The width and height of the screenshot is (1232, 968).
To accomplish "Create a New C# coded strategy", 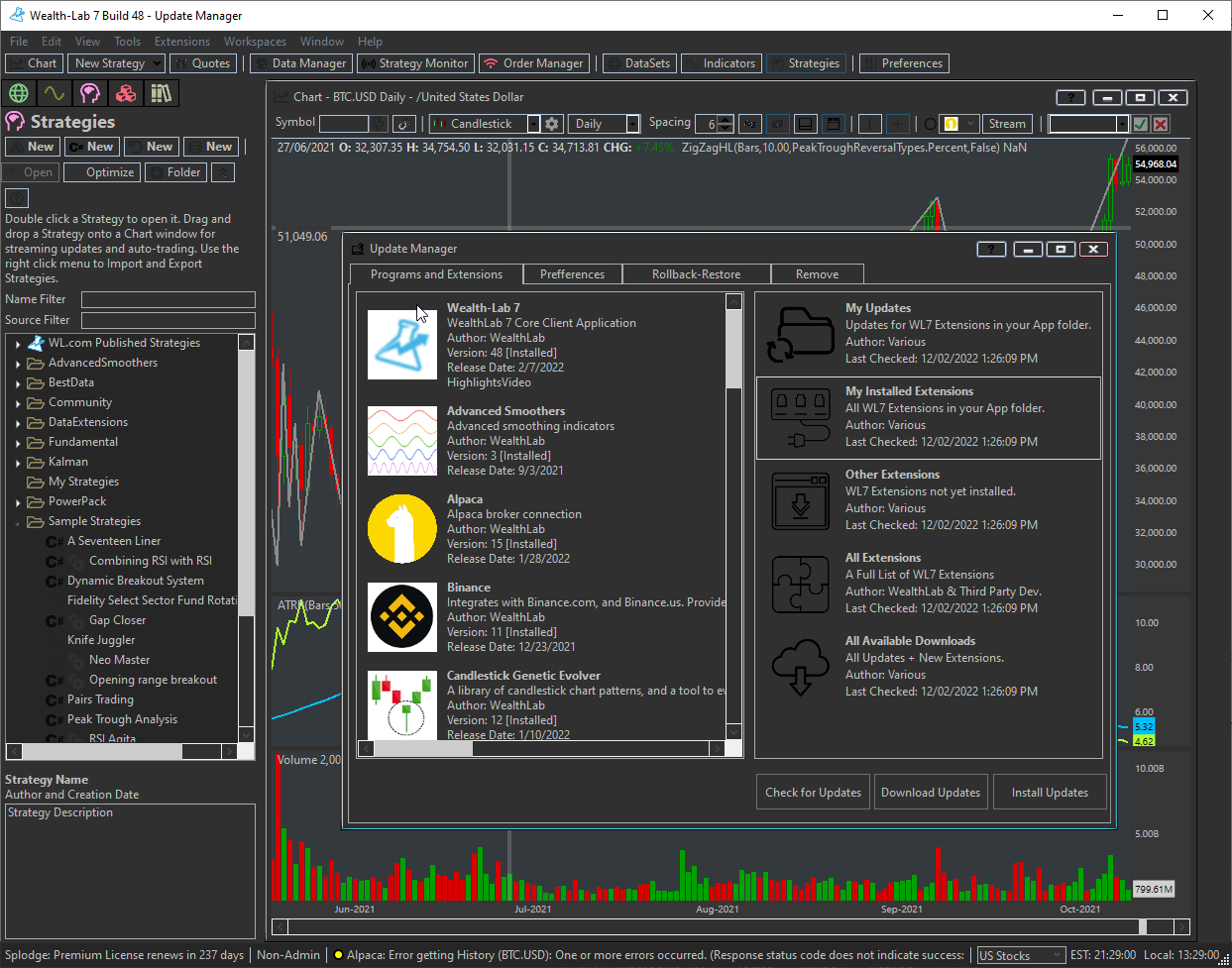I will click(x=92, y=147).
